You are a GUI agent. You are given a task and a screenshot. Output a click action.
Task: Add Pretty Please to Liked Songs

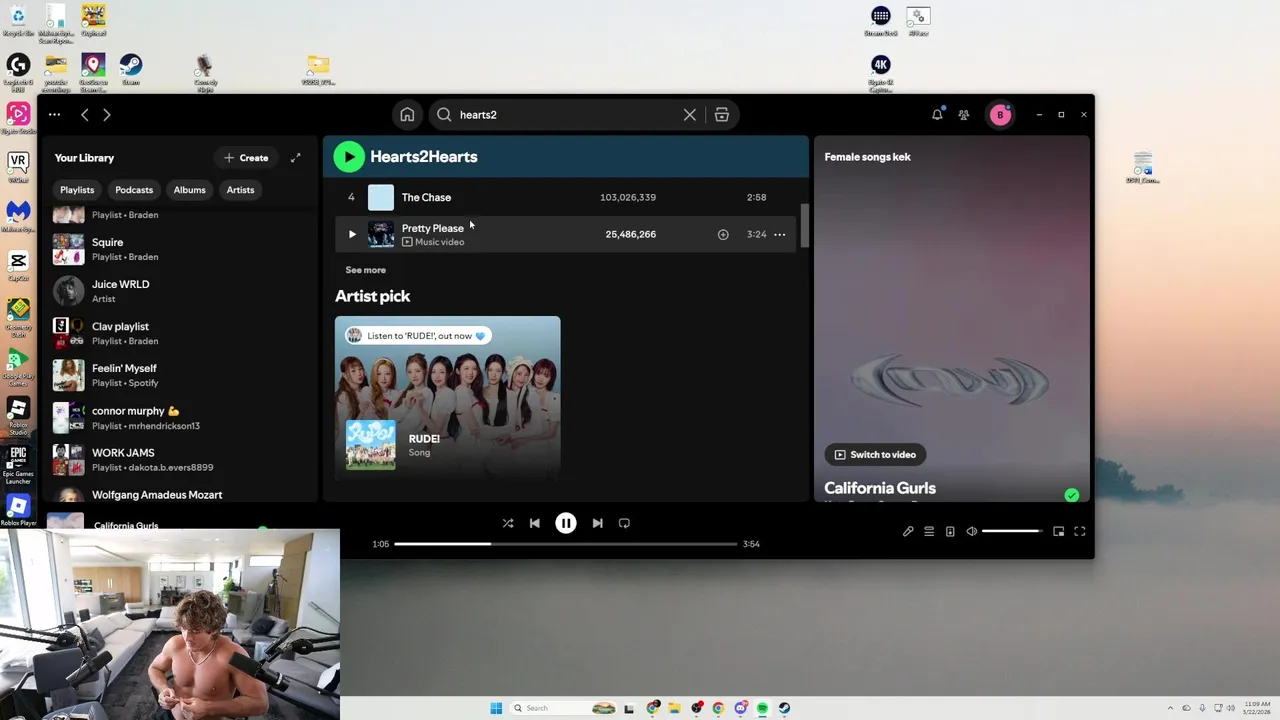click(x=723, y=234)
